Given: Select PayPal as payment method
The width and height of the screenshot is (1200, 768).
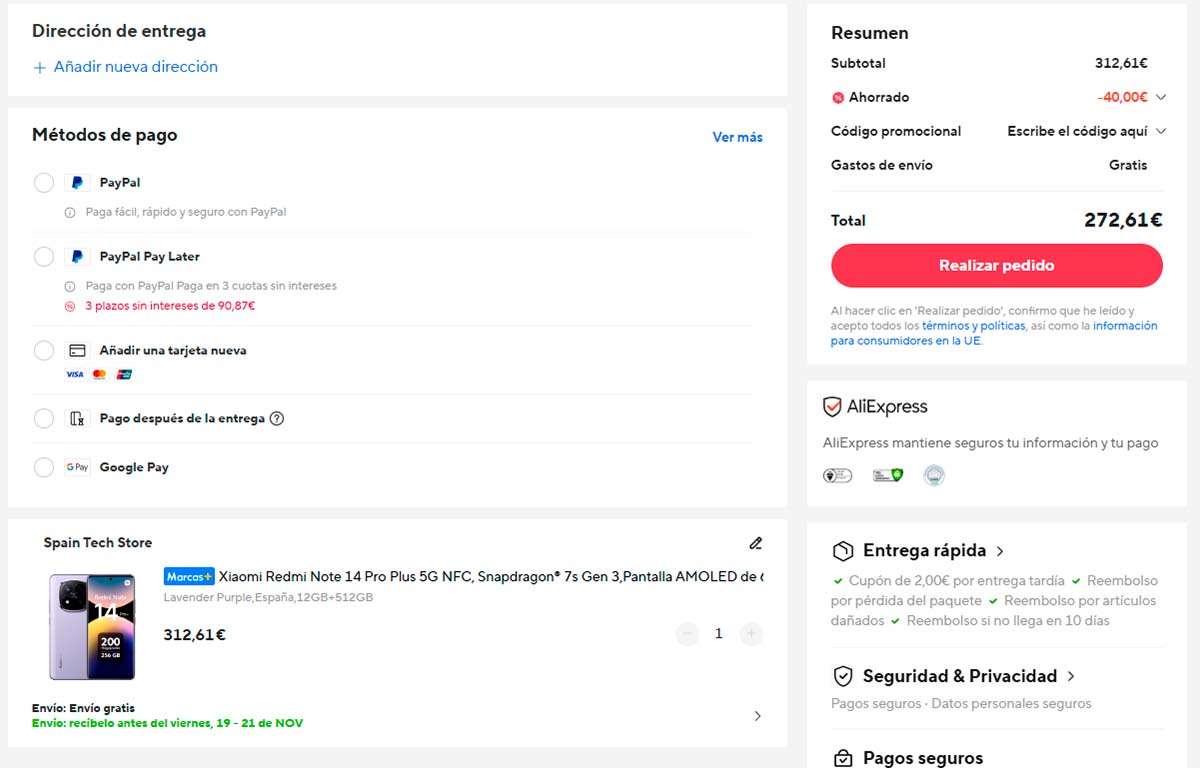Looking at the screenshot, I should coord(44,183).
